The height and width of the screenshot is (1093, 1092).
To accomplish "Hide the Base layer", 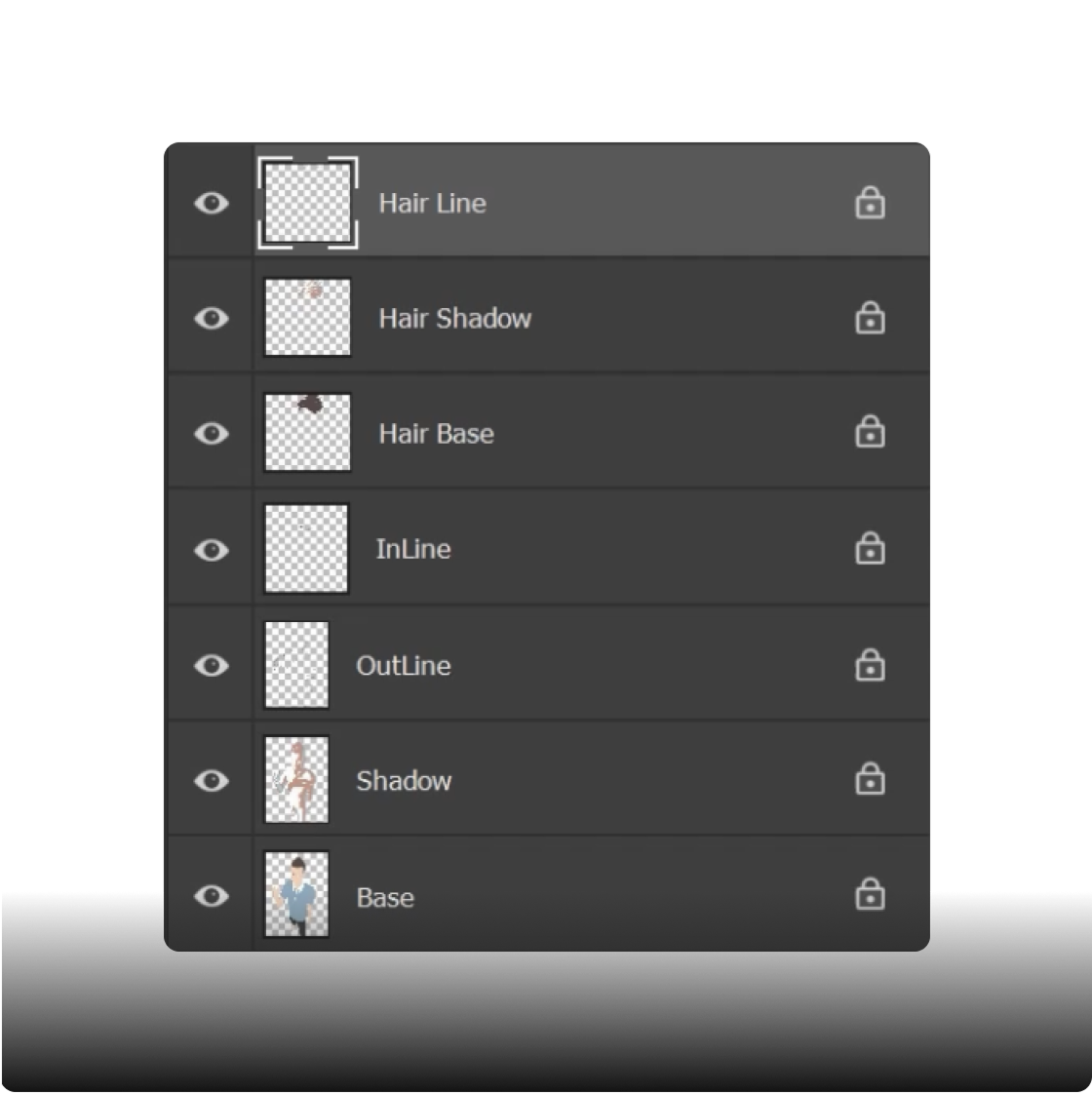I will click(212, 895).
